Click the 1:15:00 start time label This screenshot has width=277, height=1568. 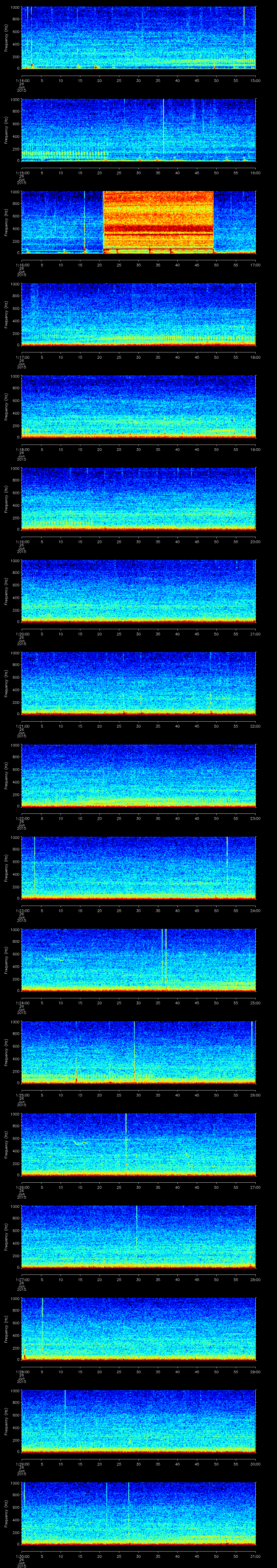22,173
